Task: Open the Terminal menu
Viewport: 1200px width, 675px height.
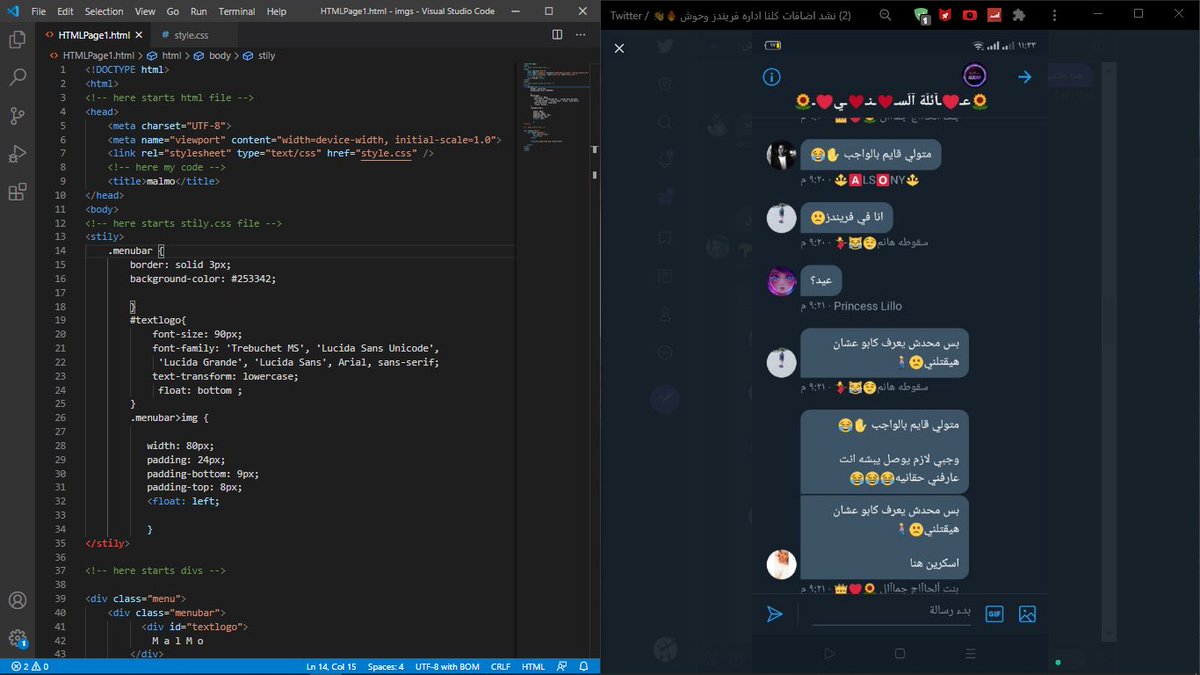Action: click(x=237, y=11)
